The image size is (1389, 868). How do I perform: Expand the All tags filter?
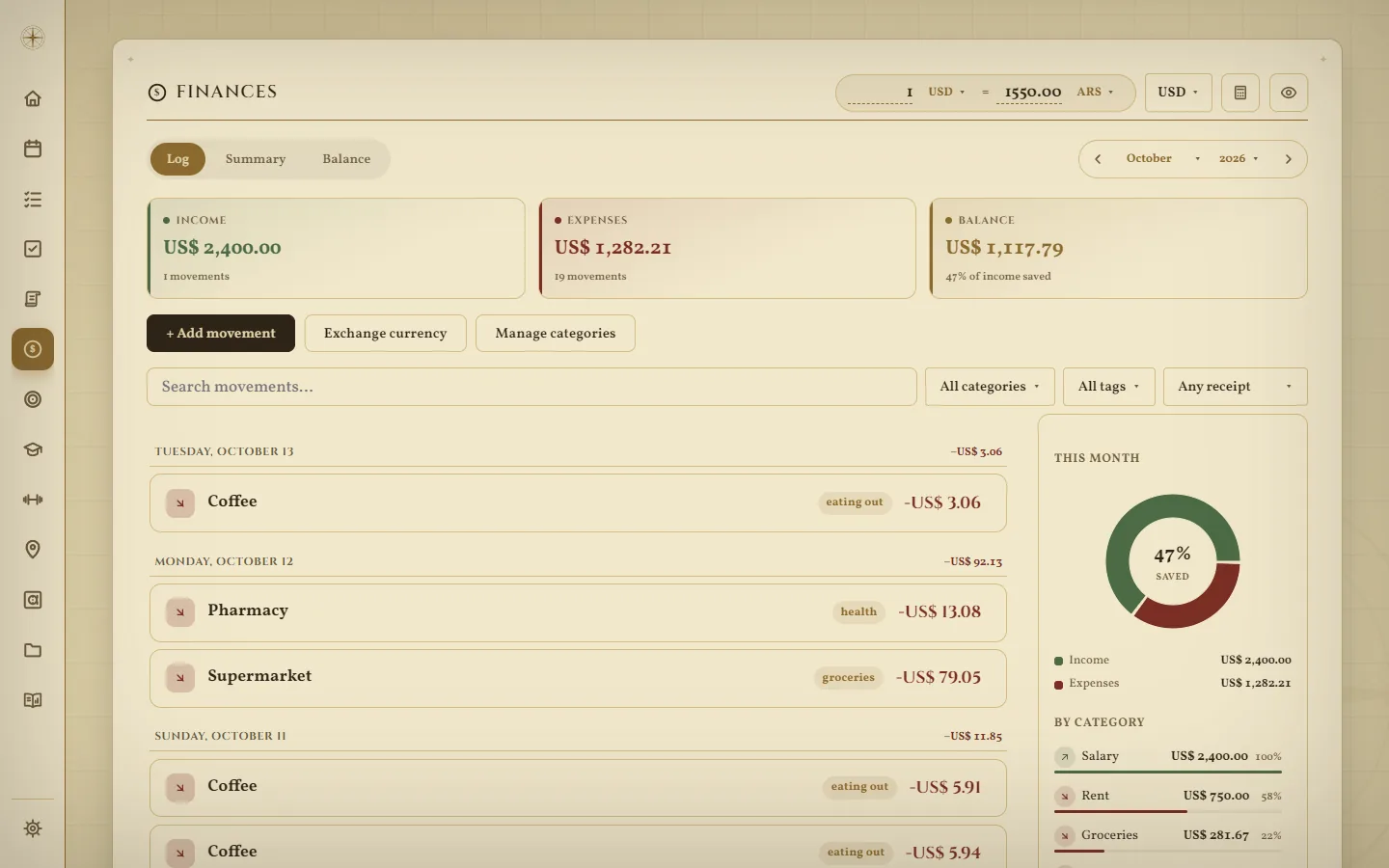[1108, 387]
